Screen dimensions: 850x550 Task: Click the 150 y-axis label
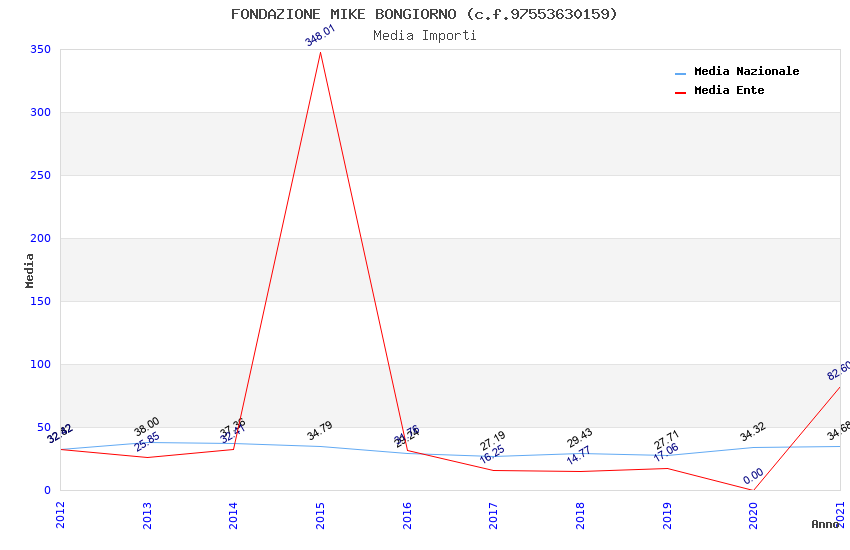click(x=40, y=301)
